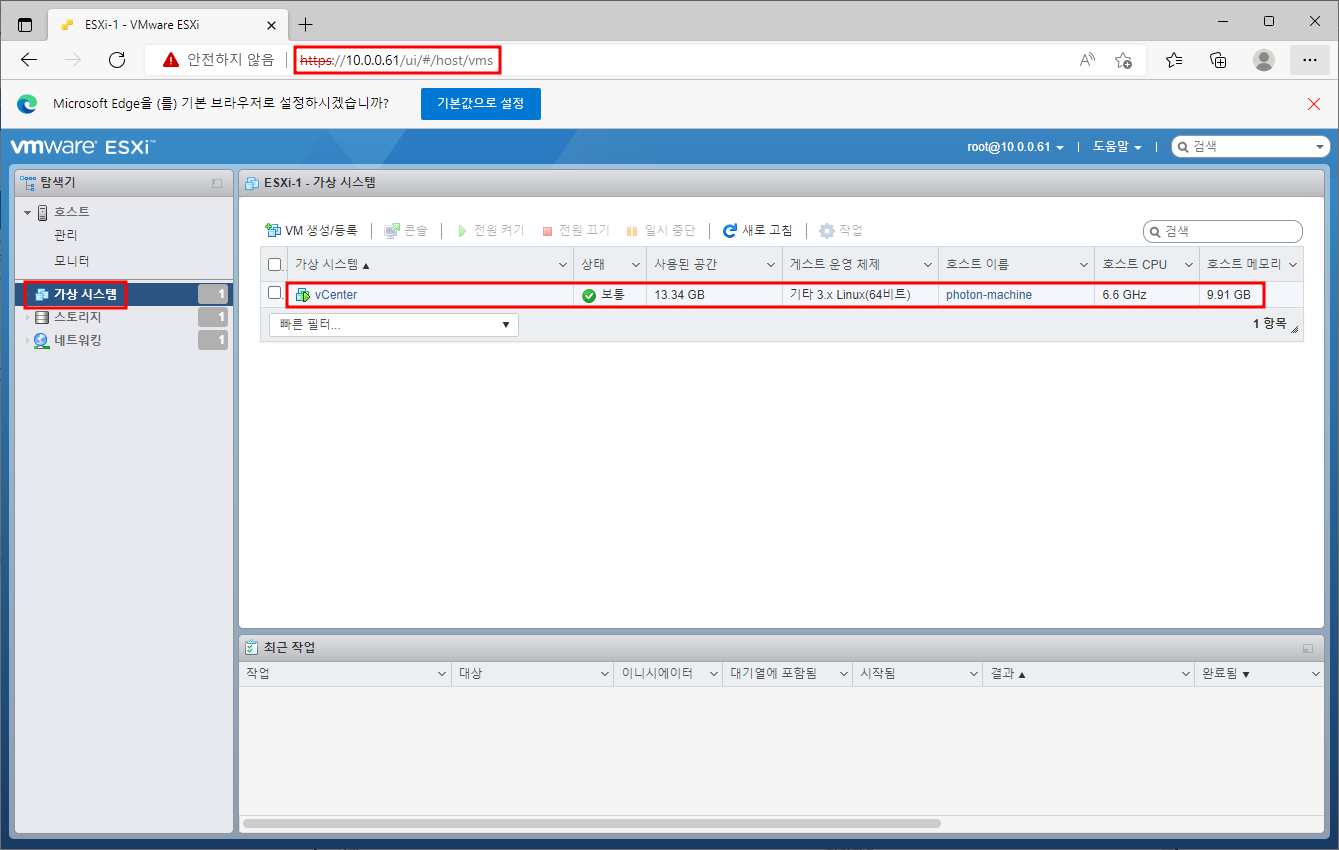The width and height of the screenshot is (1339, 850).
Task: Open the 콘솔 toolbar option
Action: tap(406, 231)
